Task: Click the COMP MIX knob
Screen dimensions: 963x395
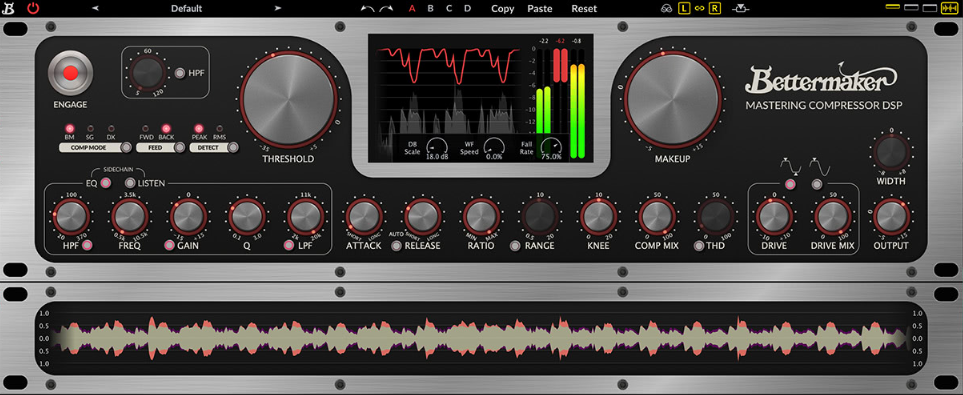Action: [x=657, y=216]
